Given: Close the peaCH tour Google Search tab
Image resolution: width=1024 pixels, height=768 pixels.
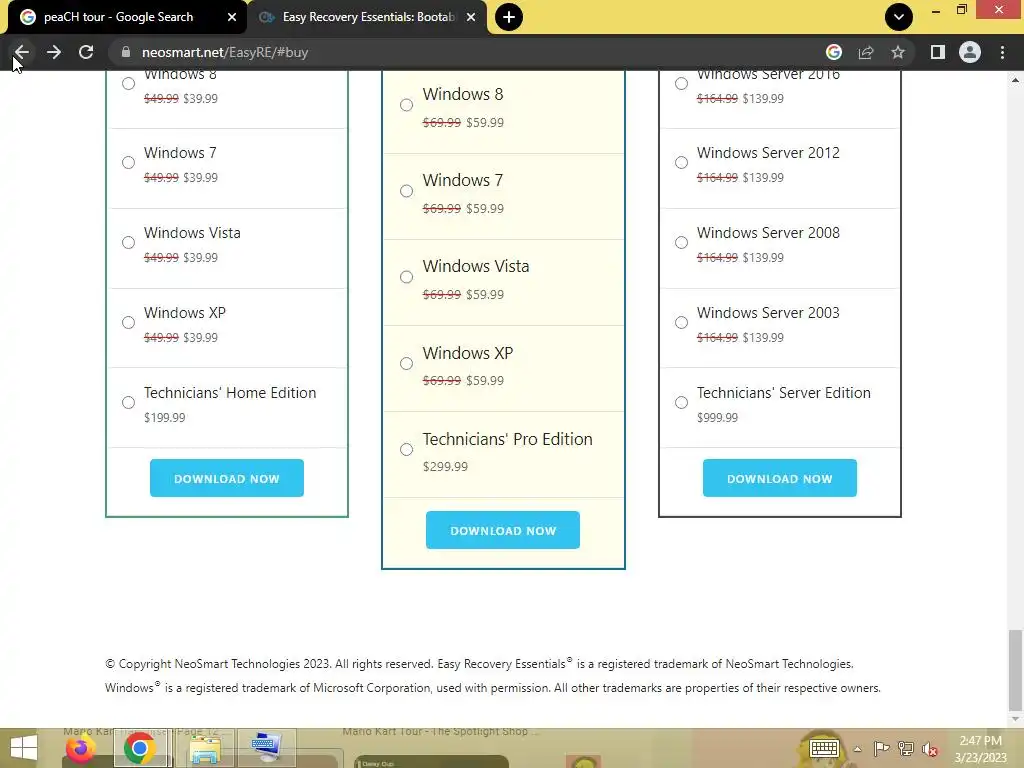Looking at the screenshot, I should pos(232,17).
